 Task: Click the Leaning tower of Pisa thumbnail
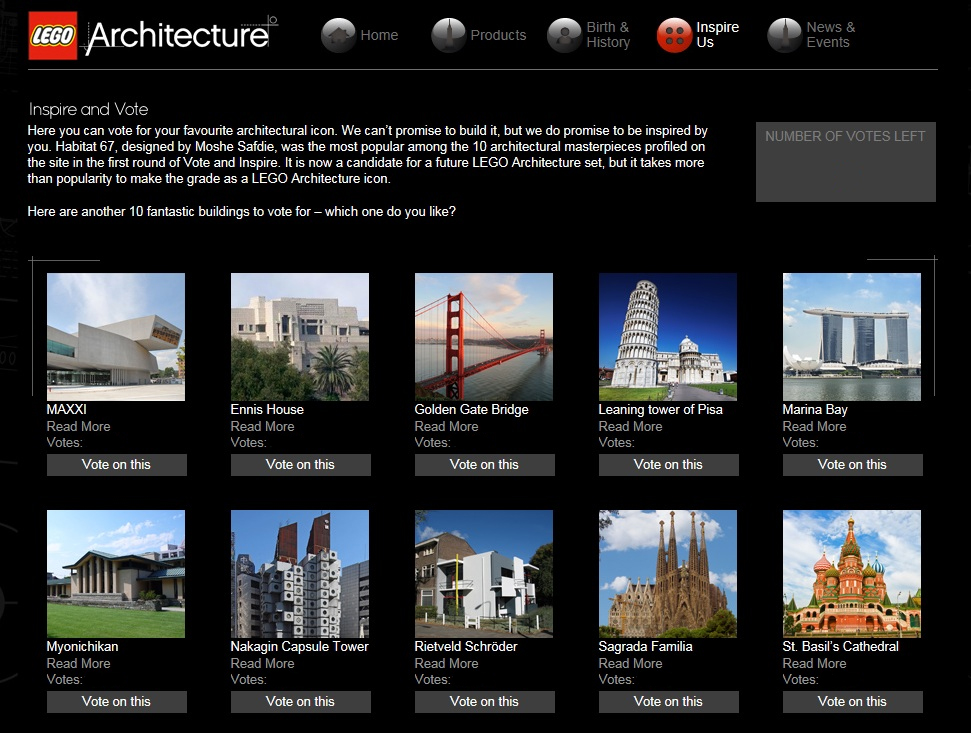click(x=667, y=336)
